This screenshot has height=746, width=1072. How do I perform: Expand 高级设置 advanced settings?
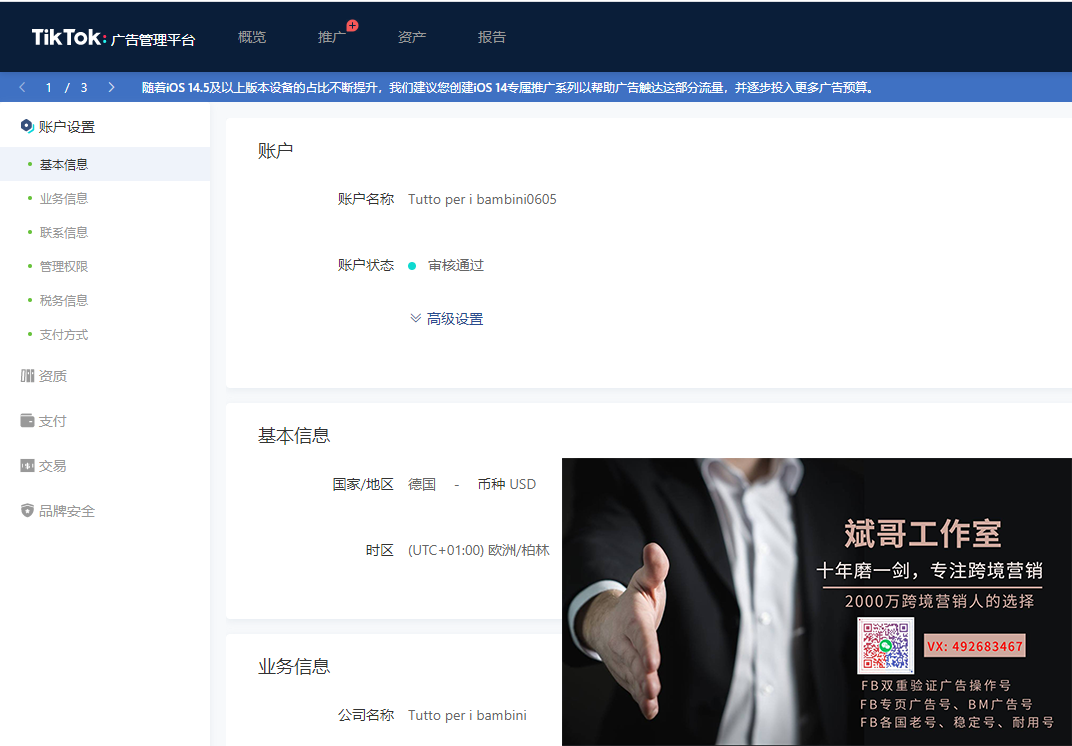click(447, 319)
